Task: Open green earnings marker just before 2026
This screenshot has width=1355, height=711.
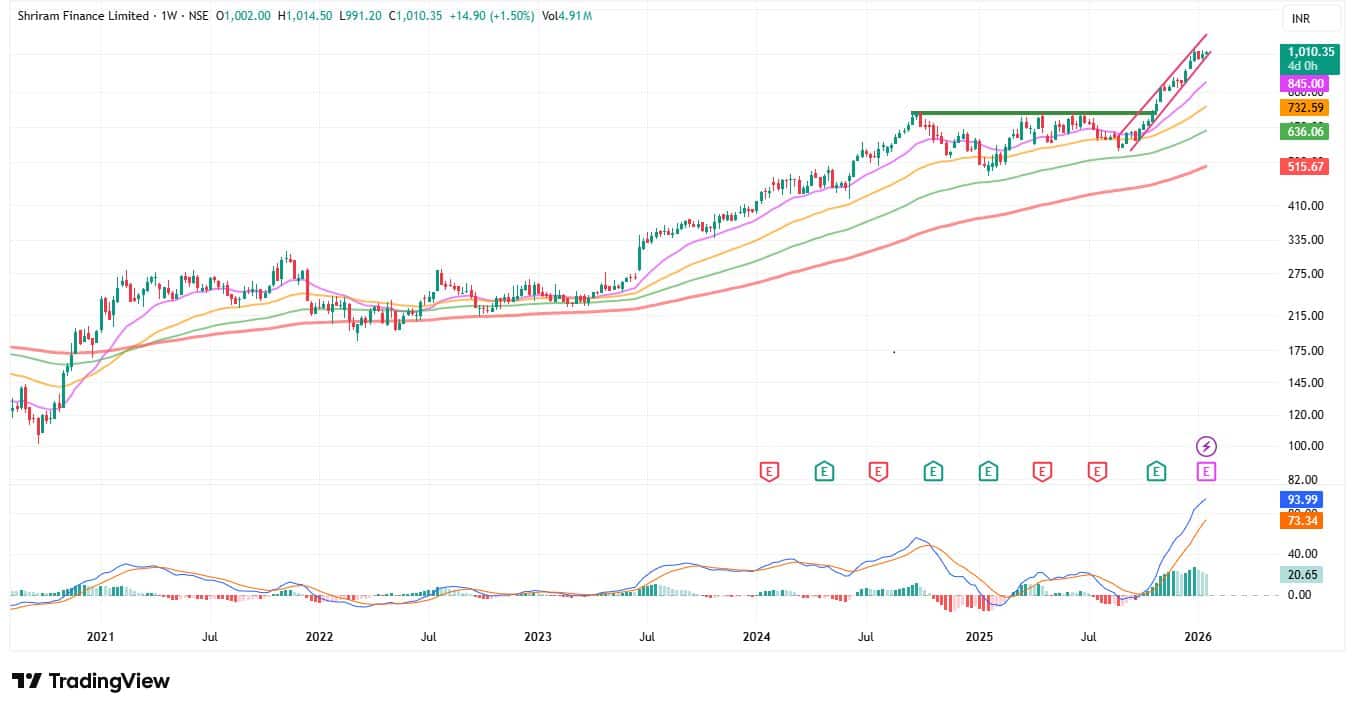Action: 1157,471
